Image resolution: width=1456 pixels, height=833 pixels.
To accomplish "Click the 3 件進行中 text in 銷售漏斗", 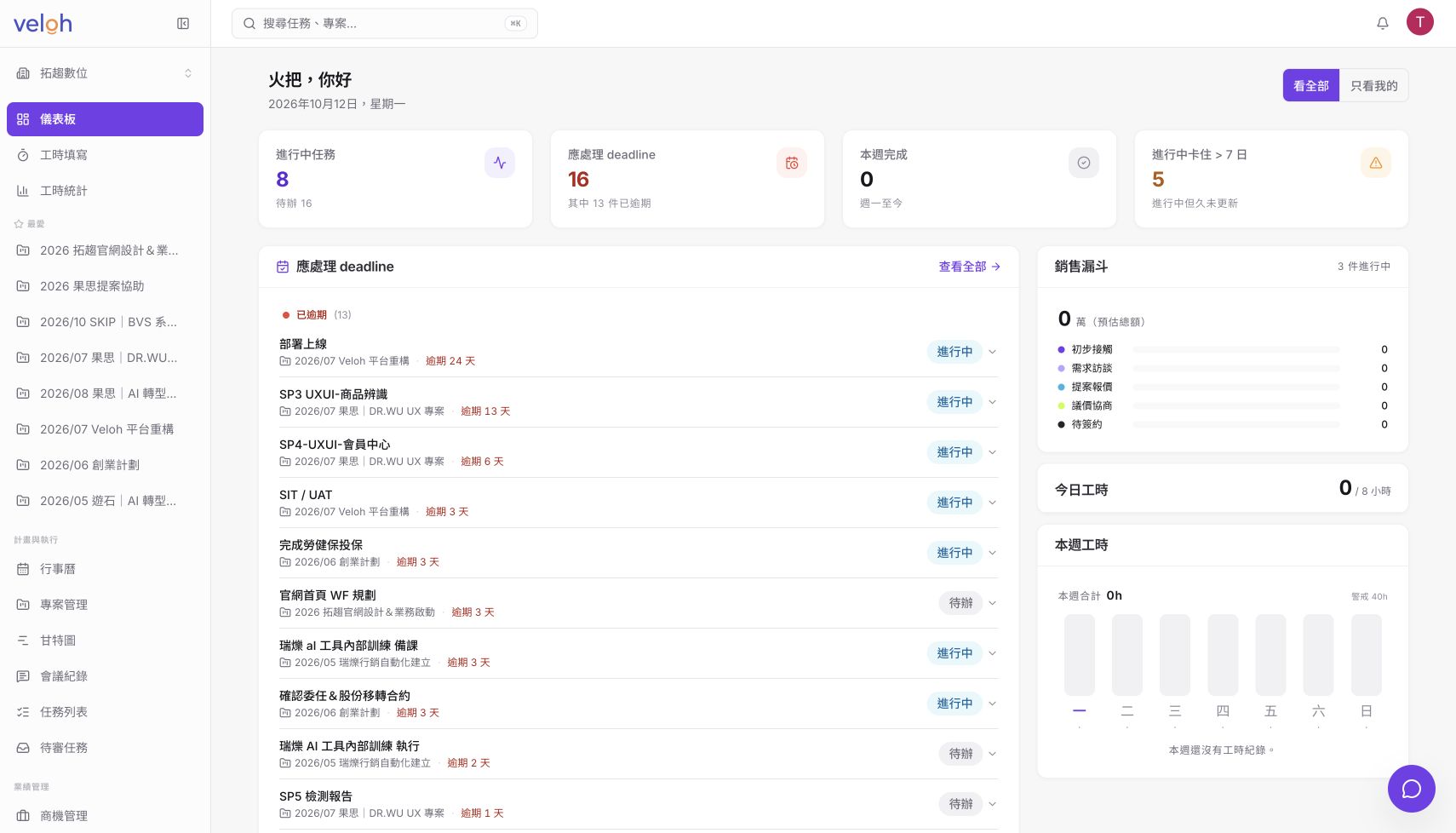I will (1364, 267).
